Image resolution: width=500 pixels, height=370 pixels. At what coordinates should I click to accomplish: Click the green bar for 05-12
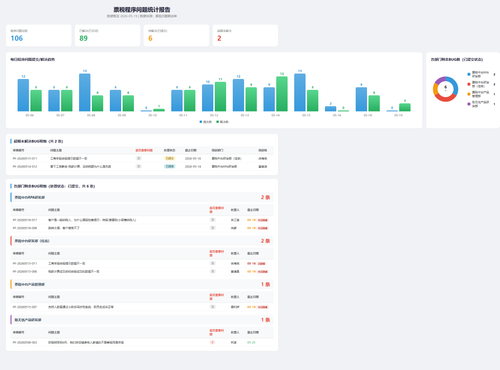220,96
